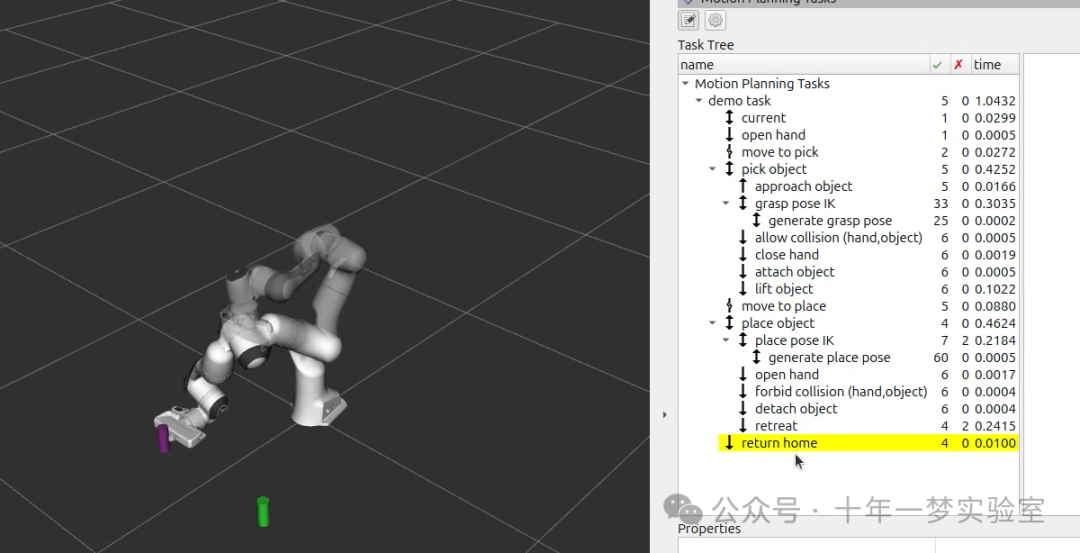Click the purple cylinder held by the gripper

click(x=163, y=439)
